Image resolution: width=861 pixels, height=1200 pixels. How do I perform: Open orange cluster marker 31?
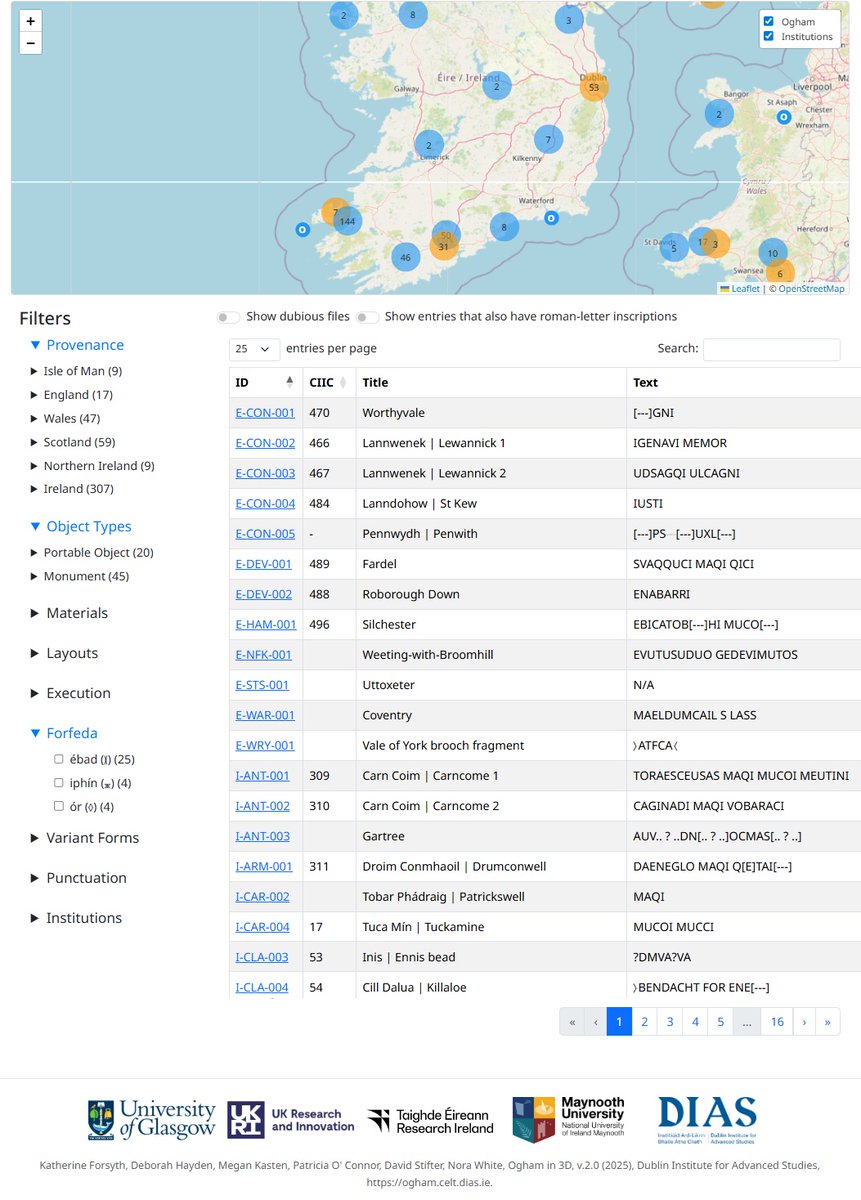pos(444,246)
